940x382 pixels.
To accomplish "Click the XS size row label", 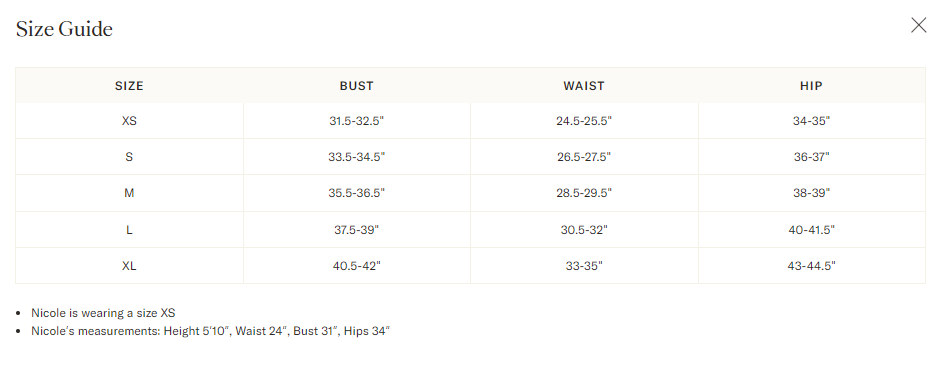I will [x=129, y=121].
